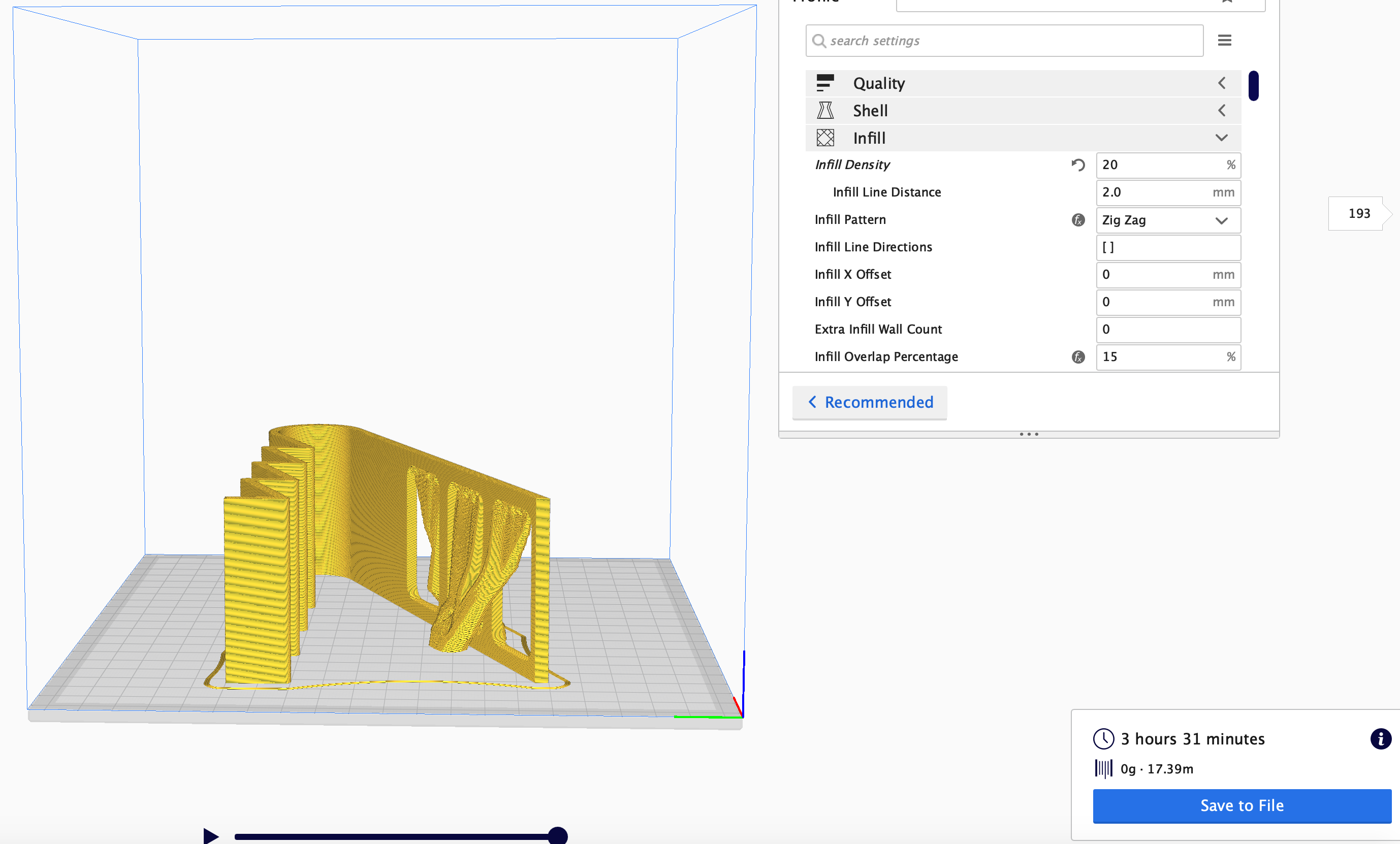Click the Shell category icon
Viewport: 1400px width, 844px height.
[825, 110]
